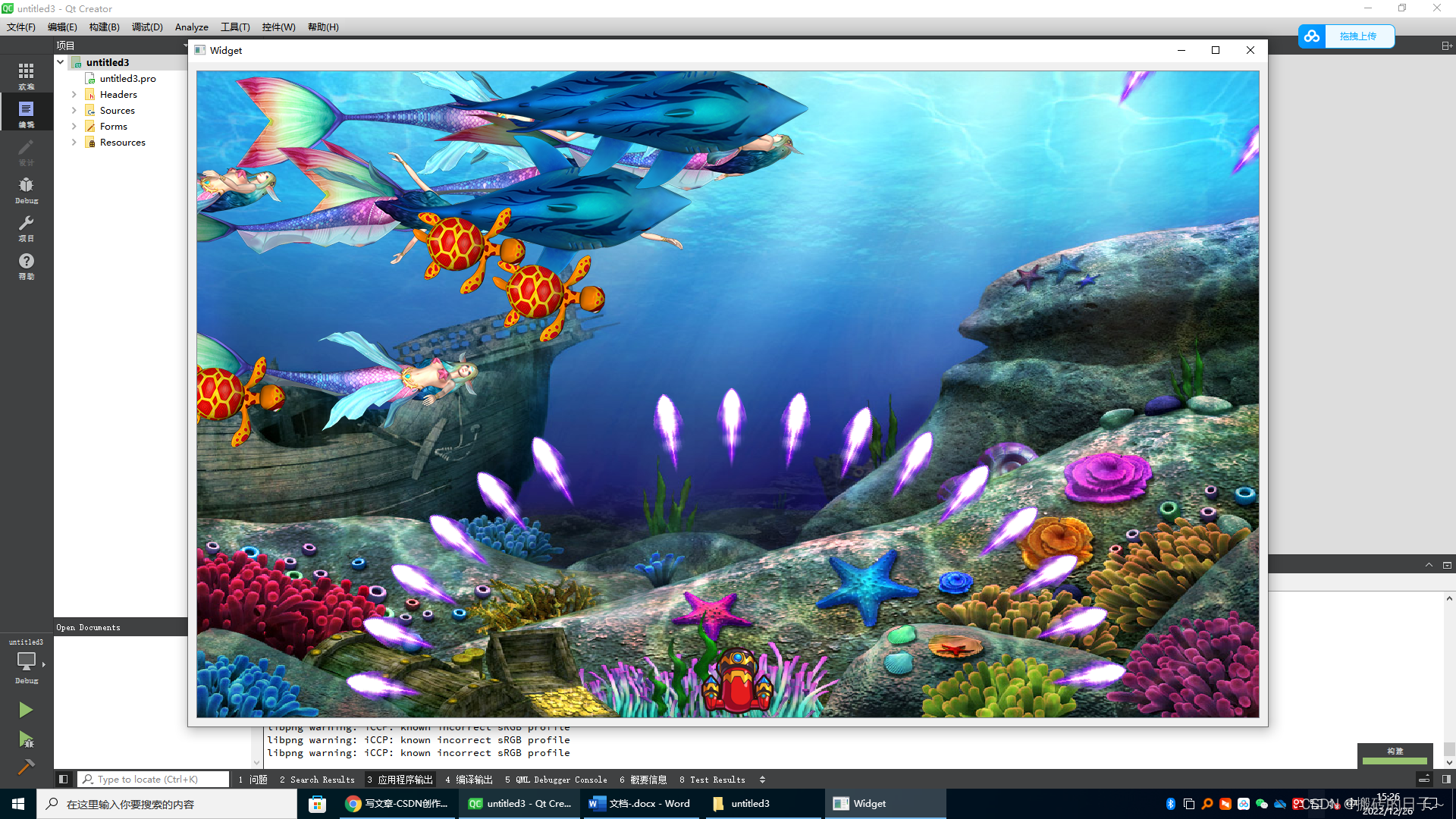Toggle left sidebar visibility button
The width and height of the screenshot is (1456, 819).
click(64, 779)
